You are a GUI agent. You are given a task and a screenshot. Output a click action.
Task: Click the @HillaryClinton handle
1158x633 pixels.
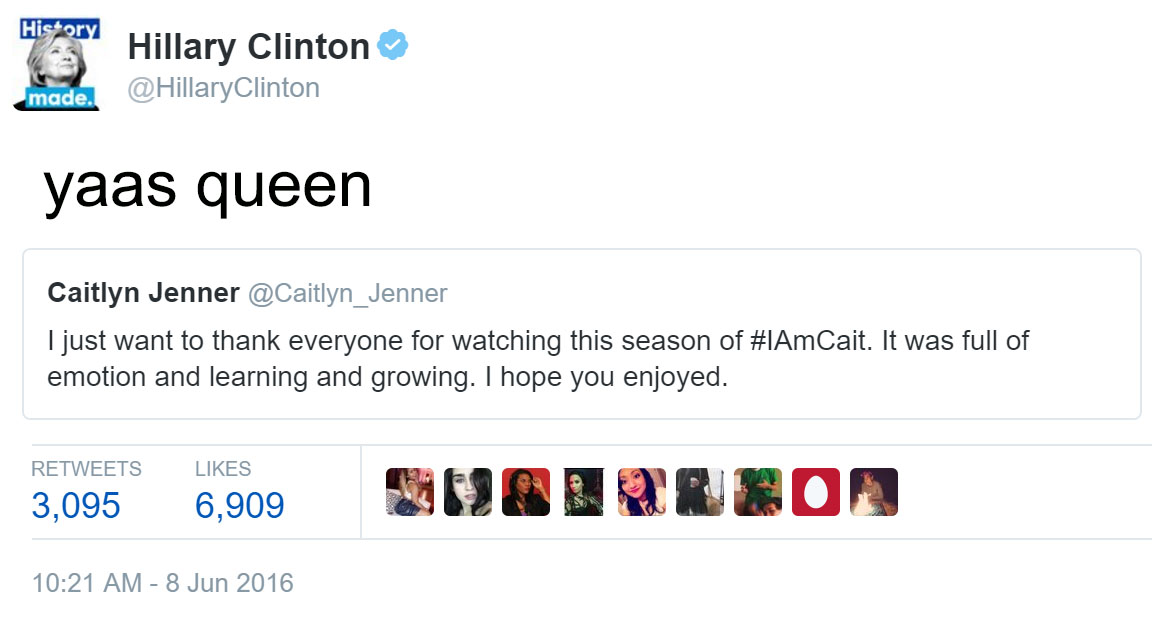pyautogui.click(x=224, y=88)
